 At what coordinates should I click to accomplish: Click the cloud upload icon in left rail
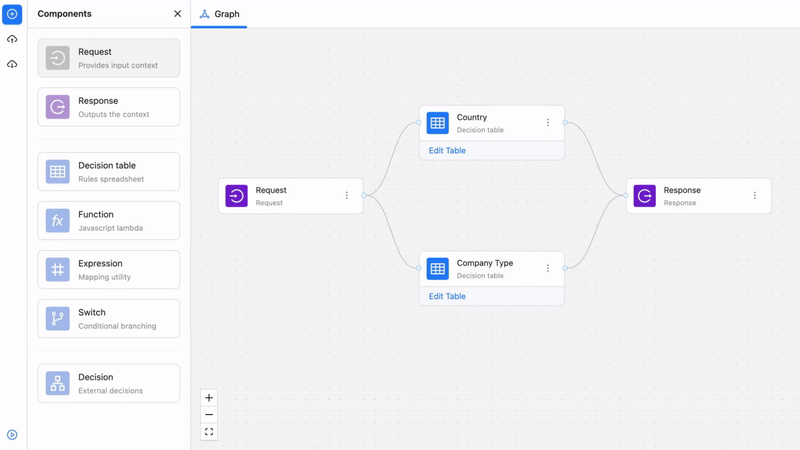pyautogui.click(x=12, y=39)
